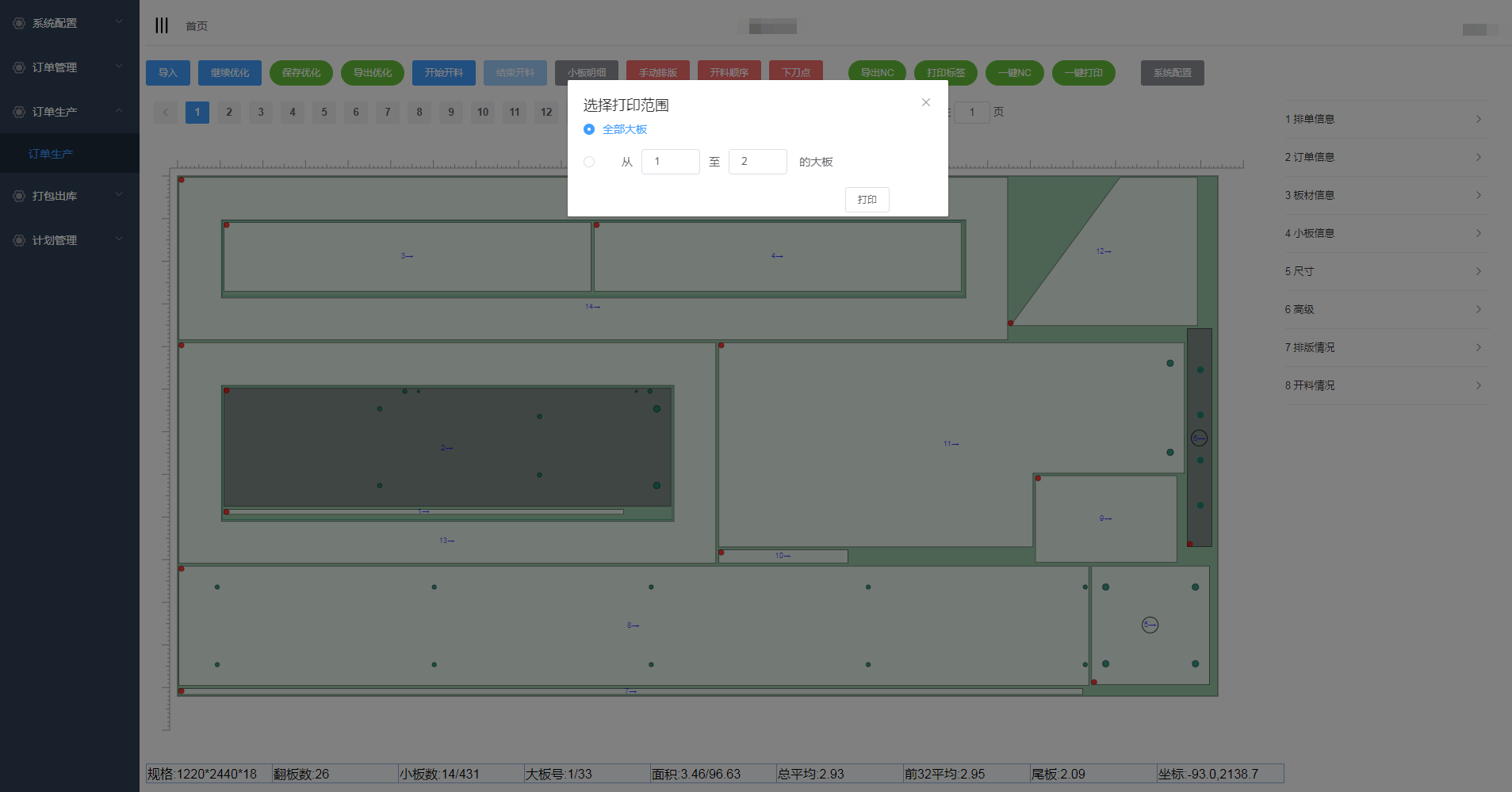Click the start board number field
1512x792 pixels.
click(670, 162)
